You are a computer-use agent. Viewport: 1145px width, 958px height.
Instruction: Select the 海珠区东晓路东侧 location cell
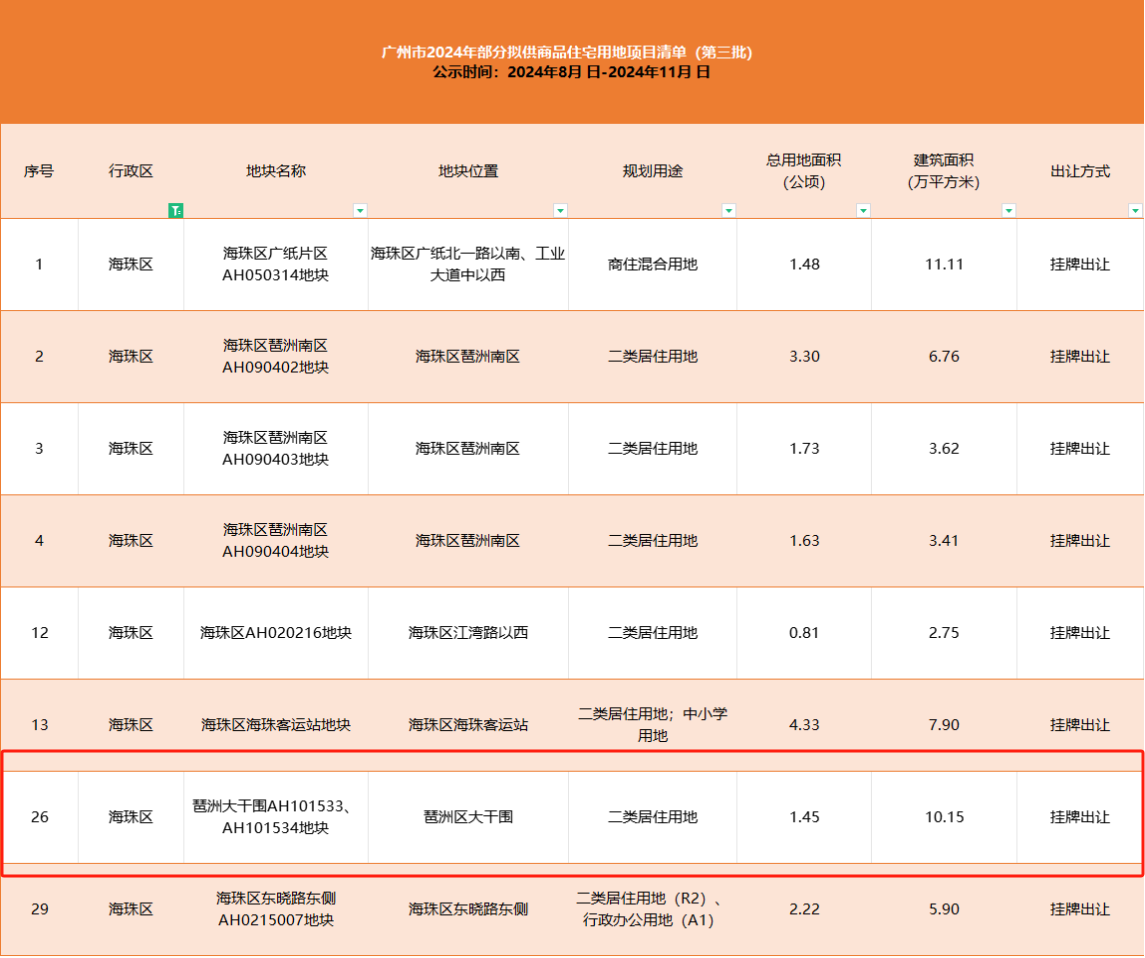(468, 909)
